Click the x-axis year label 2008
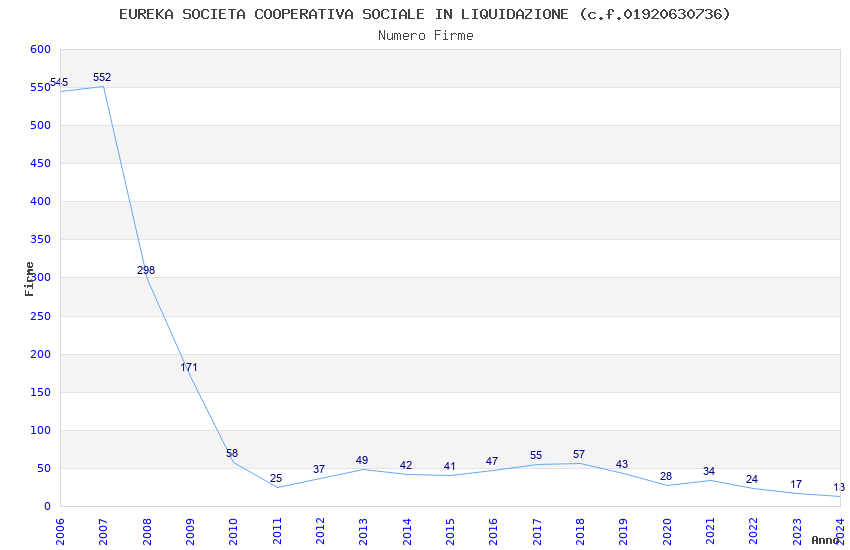The image size is (850, 550). [x=147, y=531]
